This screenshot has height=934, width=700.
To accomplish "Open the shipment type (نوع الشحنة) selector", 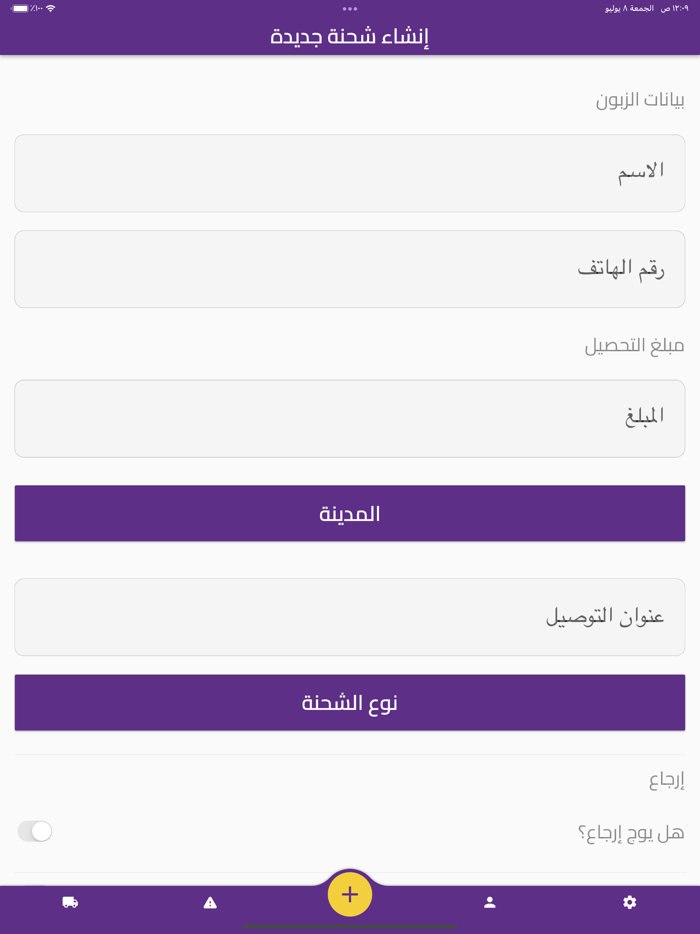I will [350, 702].
